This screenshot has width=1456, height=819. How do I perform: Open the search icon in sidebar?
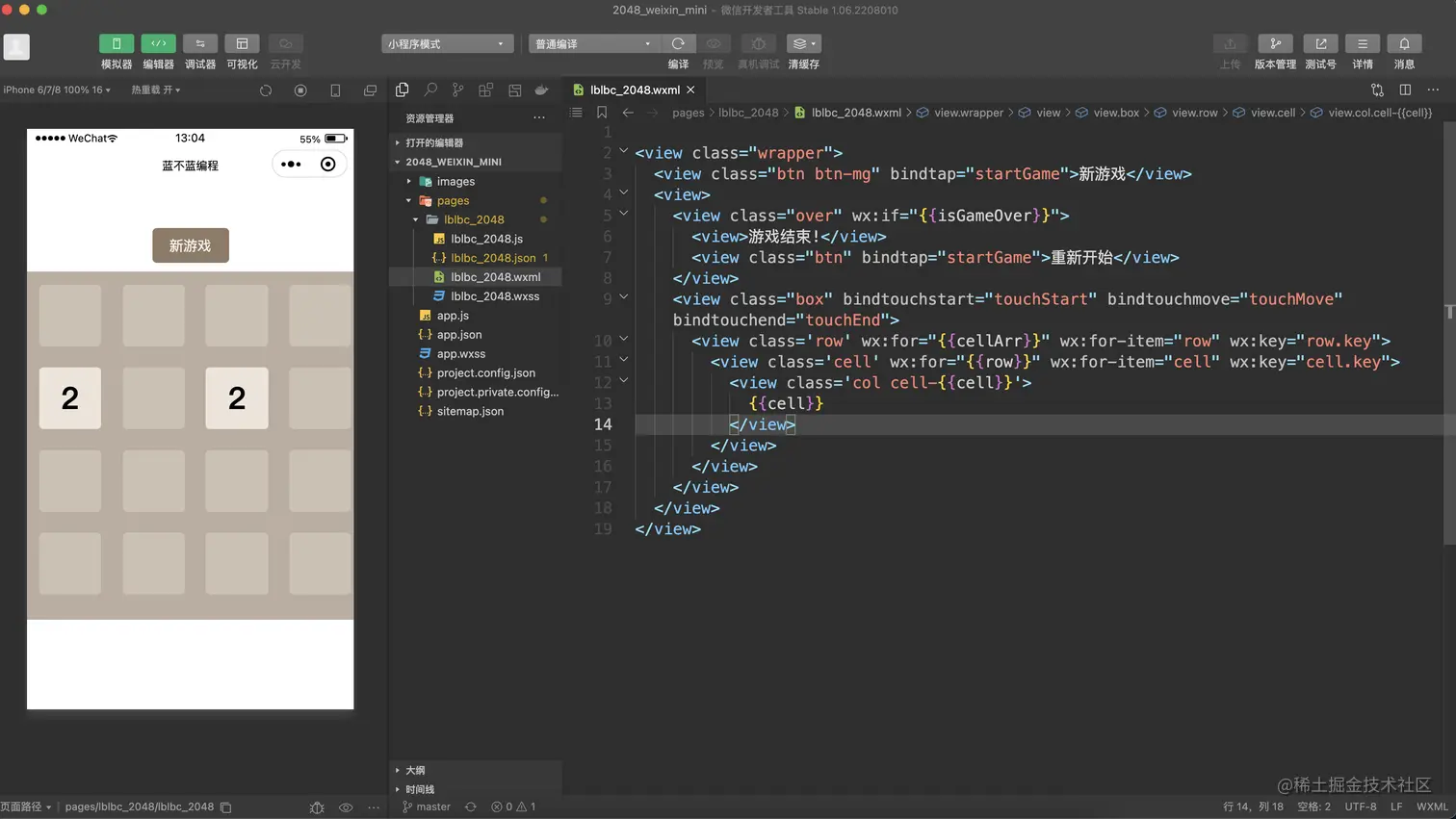click(x=430, y=90)
